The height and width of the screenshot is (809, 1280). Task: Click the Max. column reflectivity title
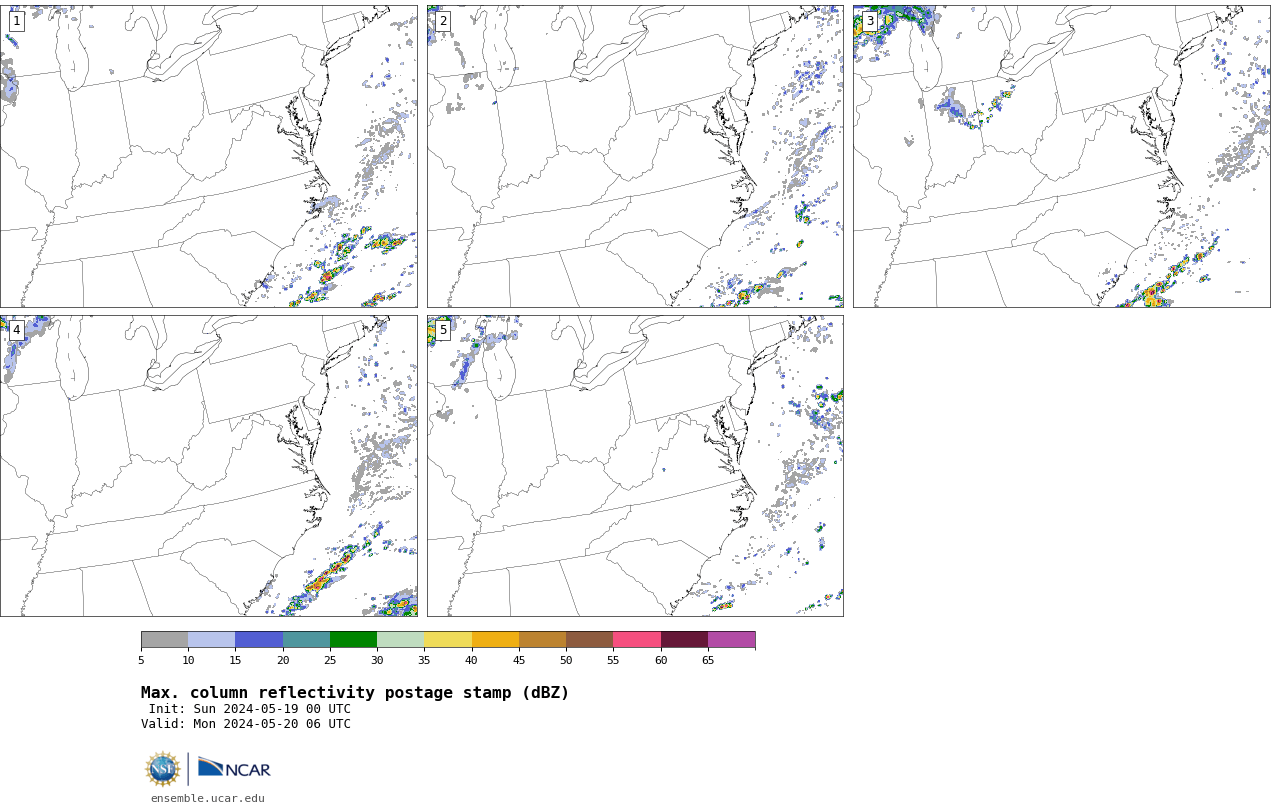[x=355, y=693]
